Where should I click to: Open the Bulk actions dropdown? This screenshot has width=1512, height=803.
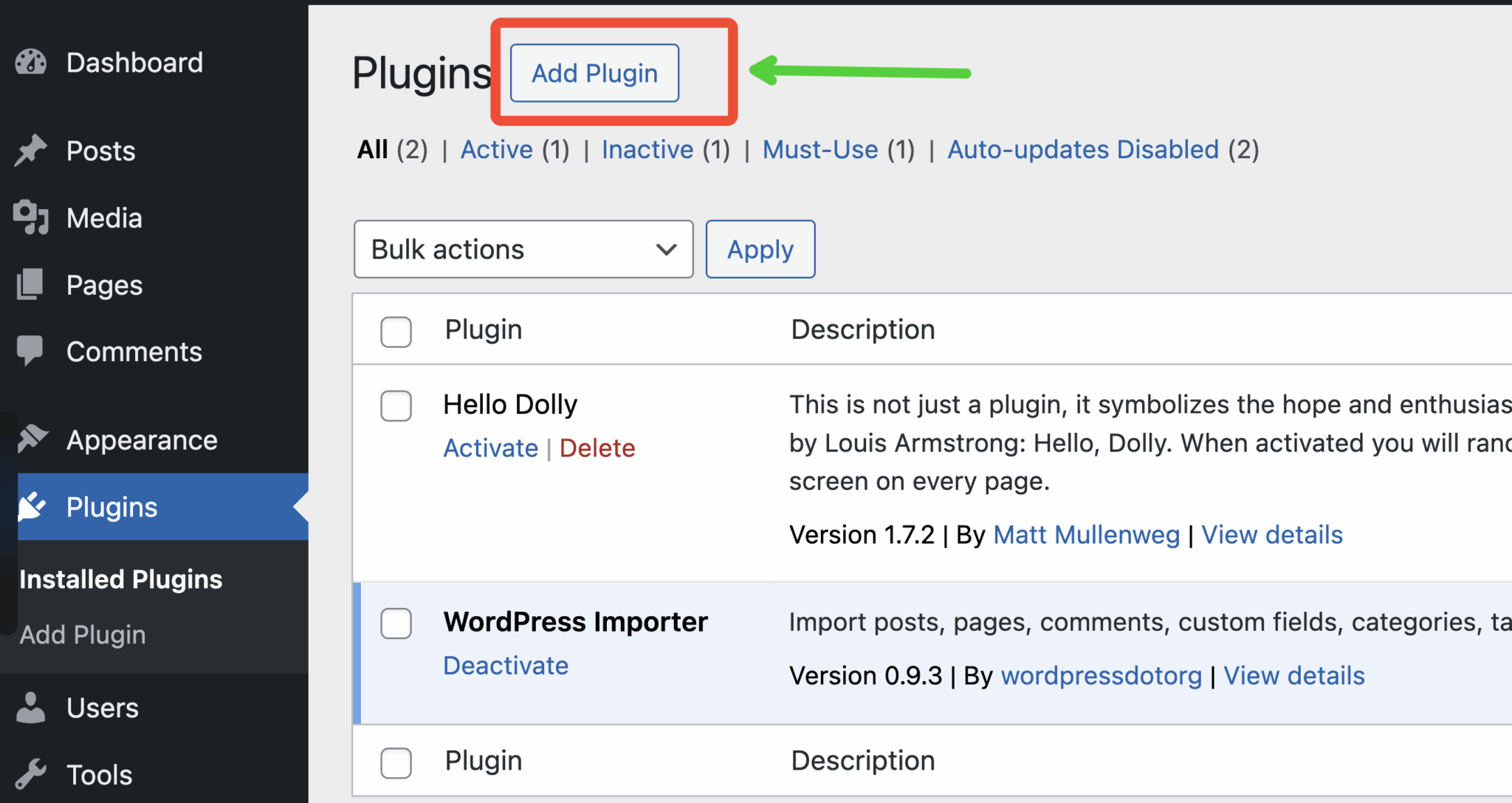point(523,249)
